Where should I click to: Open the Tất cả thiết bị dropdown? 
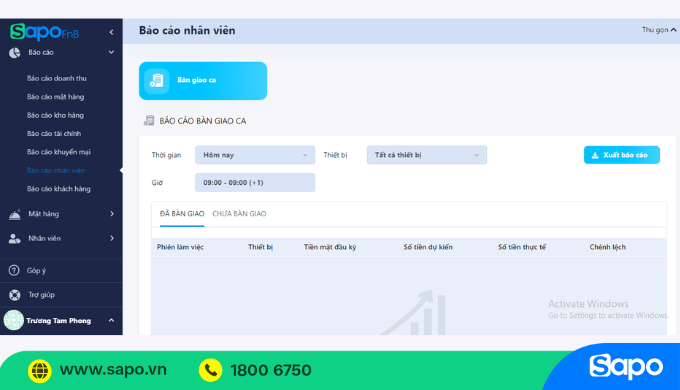click(427, 155)
